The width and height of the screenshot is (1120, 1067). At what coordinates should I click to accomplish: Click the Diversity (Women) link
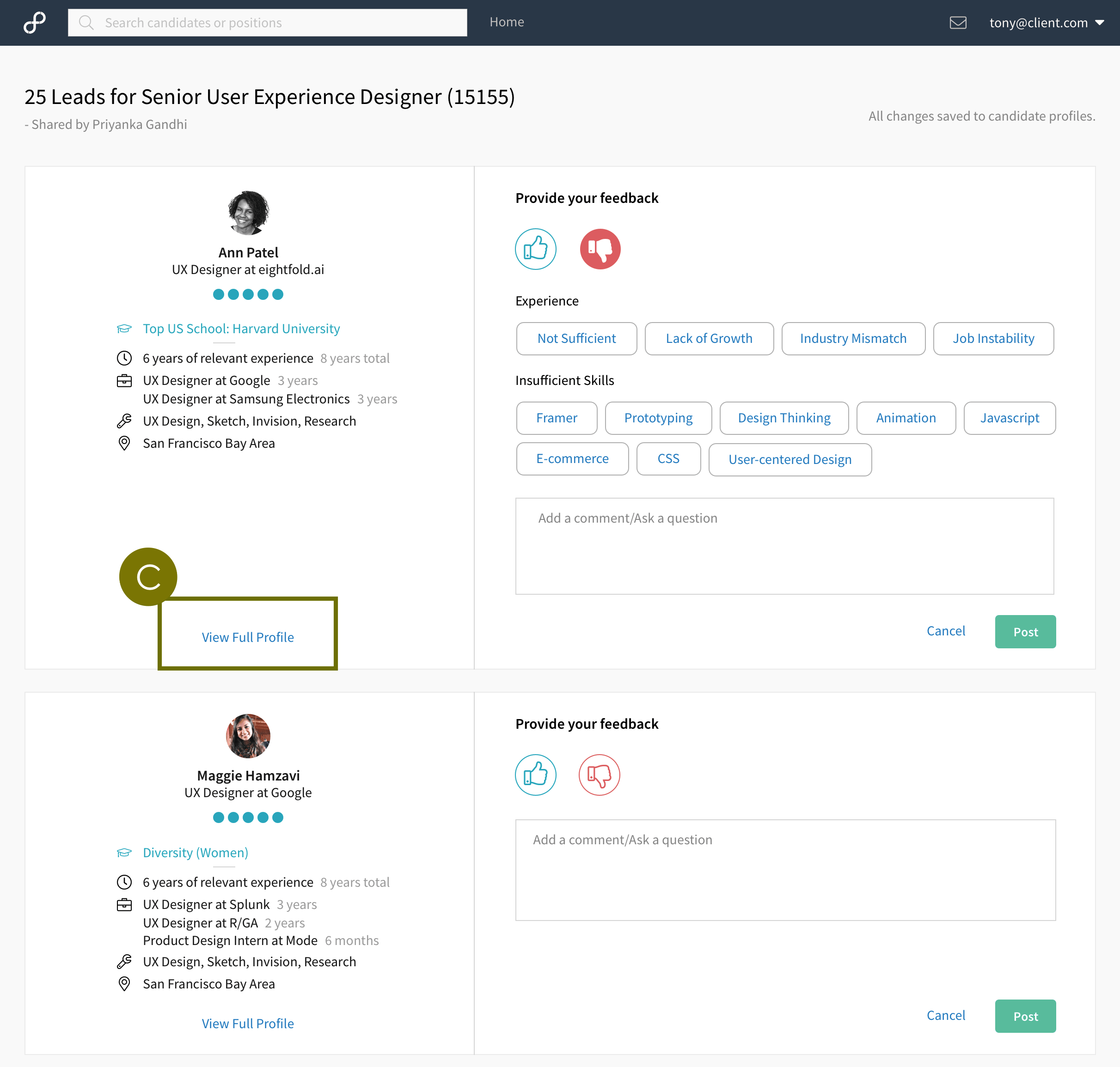[196, 853]
